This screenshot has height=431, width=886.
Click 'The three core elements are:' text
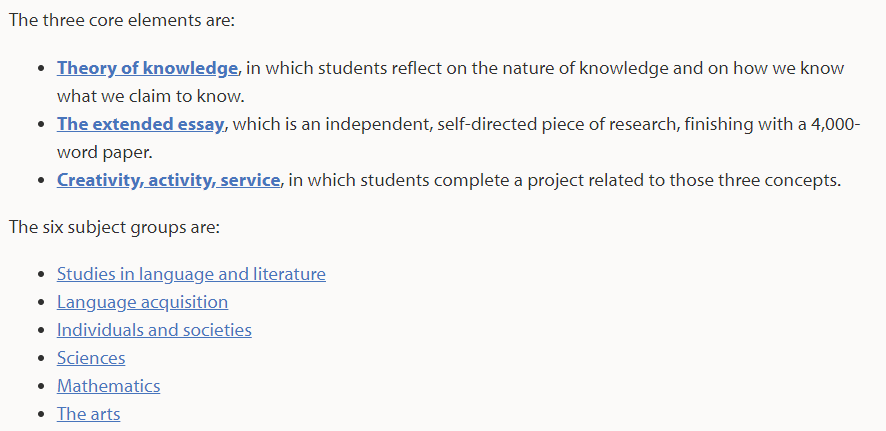pos(121,21)
